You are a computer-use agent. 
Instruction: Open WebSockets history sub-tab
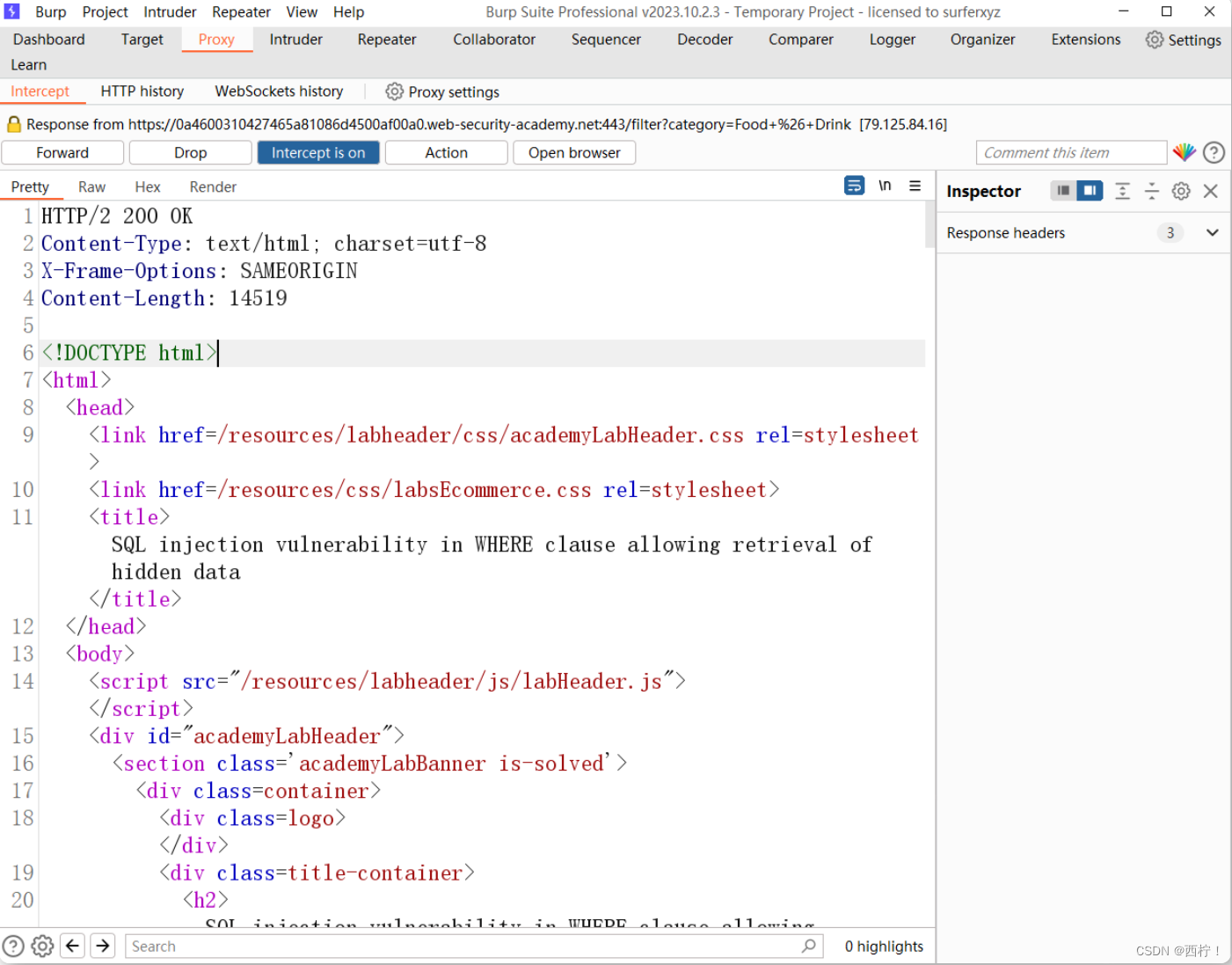point(279,91)
